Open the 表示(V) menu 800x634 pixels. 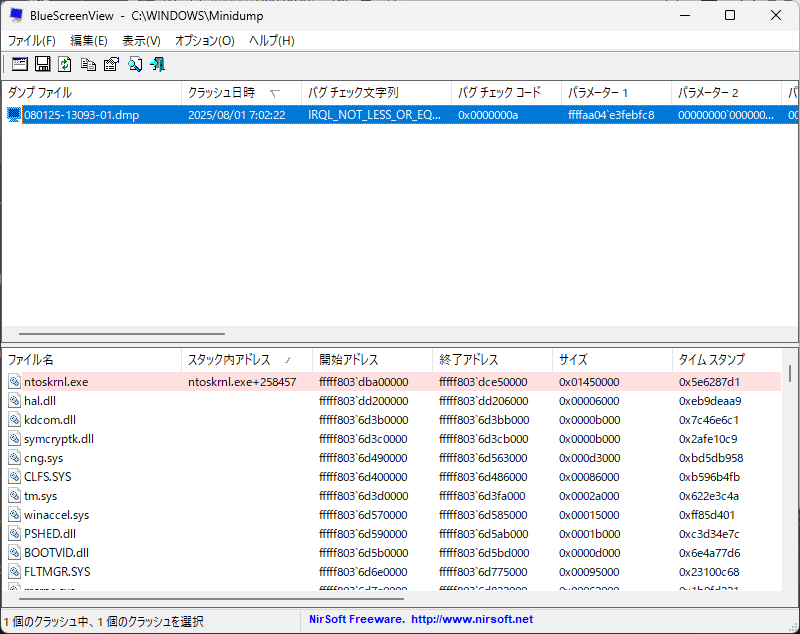(x=141, y=41)
